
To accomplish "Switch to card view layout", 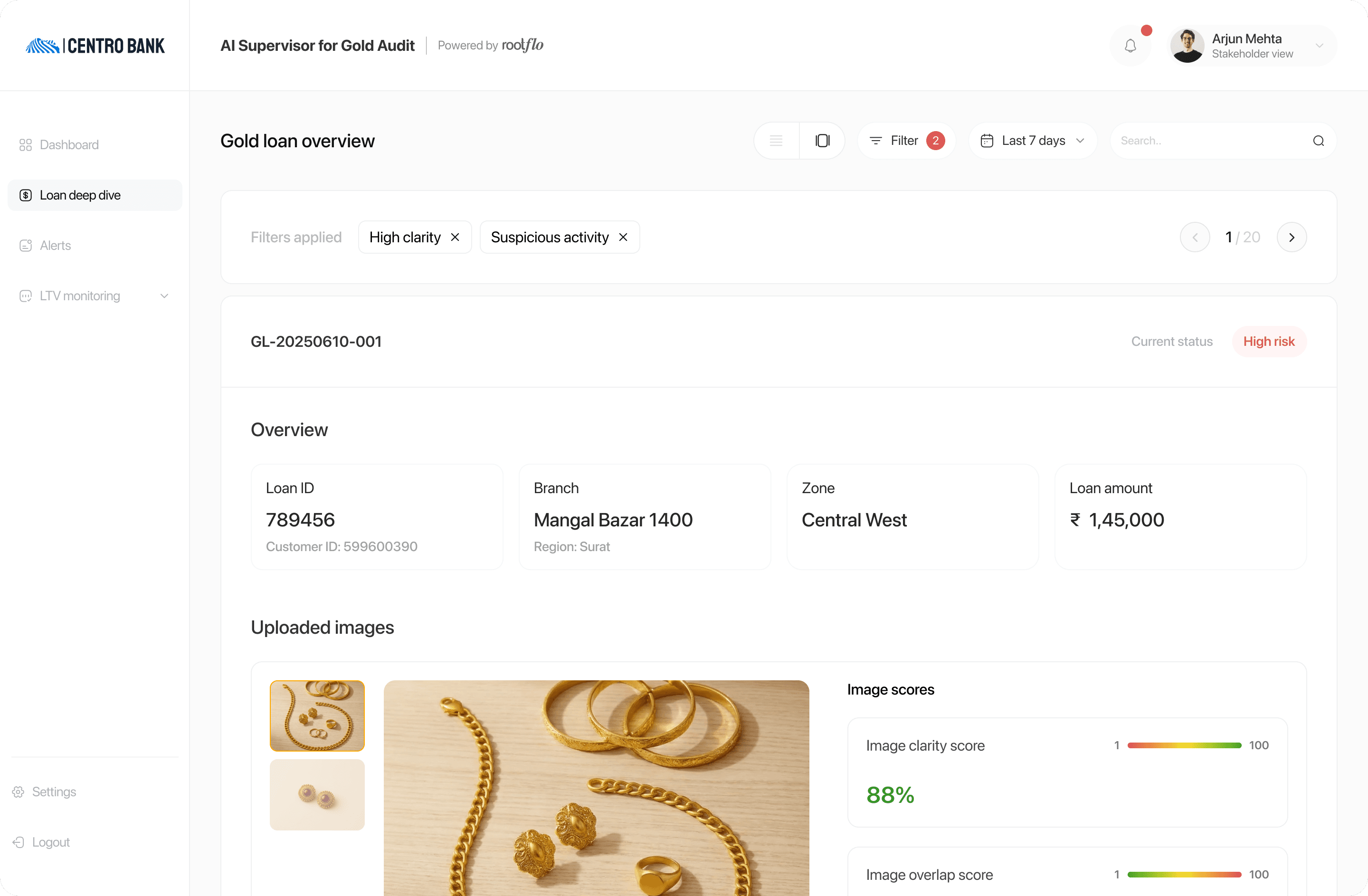I will (x=822, y=141).
